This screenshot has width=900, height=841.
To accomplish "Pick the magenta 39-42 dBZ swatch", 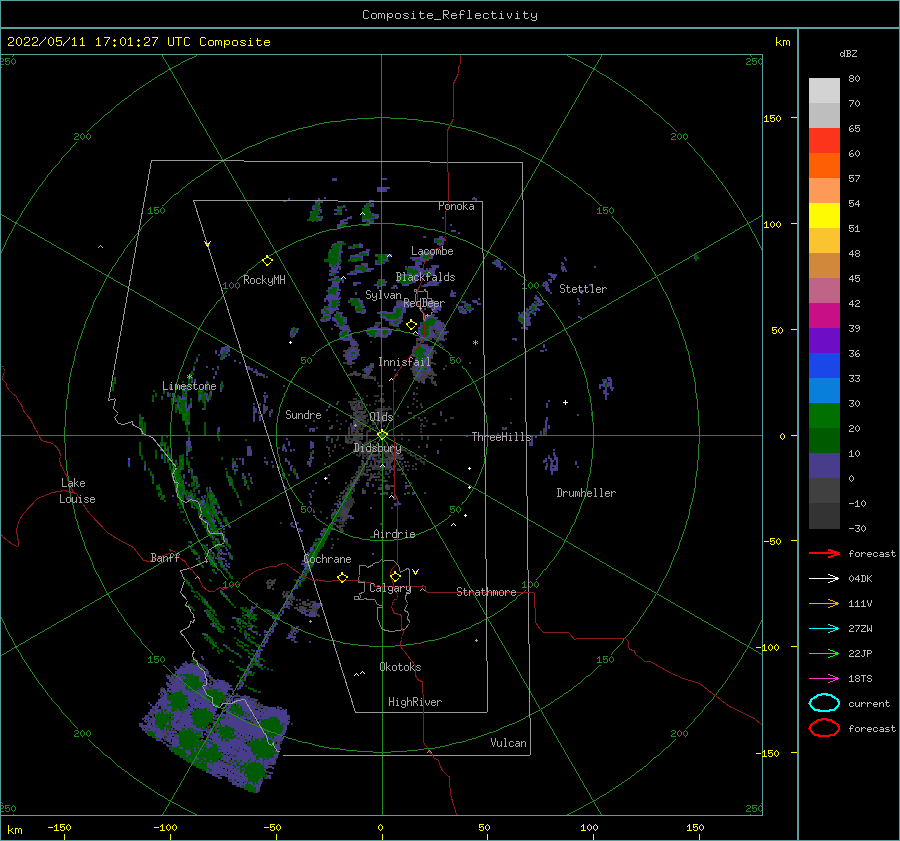I will pos(824,315).
